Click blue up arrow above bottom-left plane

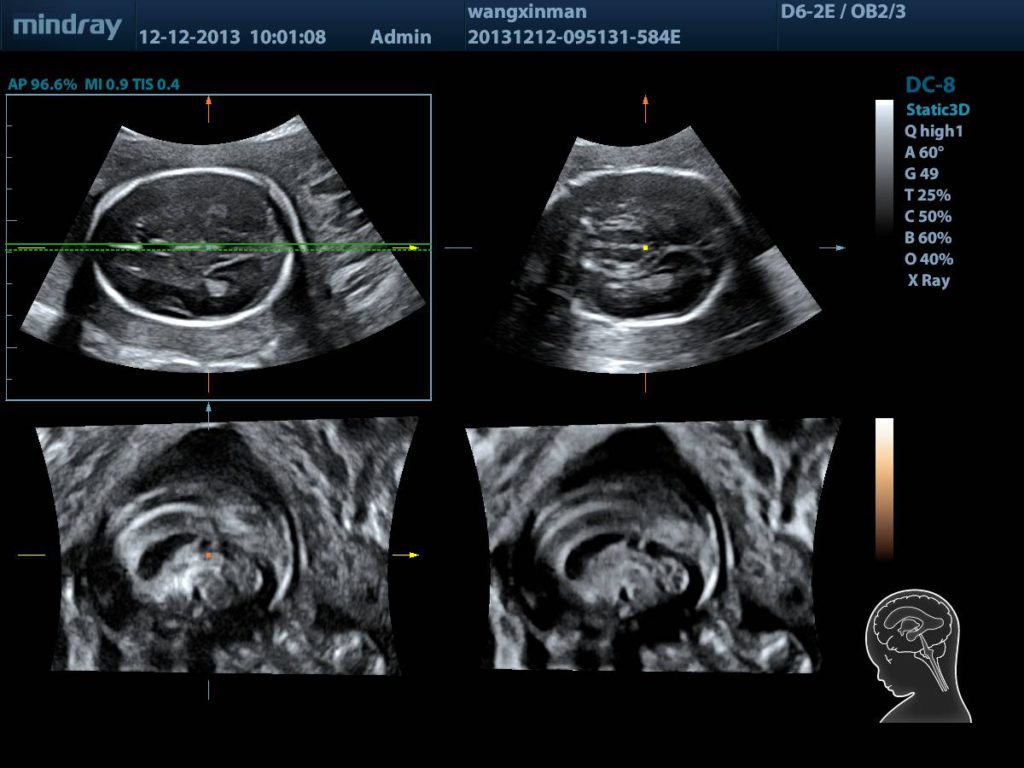(x=208, y=408)
